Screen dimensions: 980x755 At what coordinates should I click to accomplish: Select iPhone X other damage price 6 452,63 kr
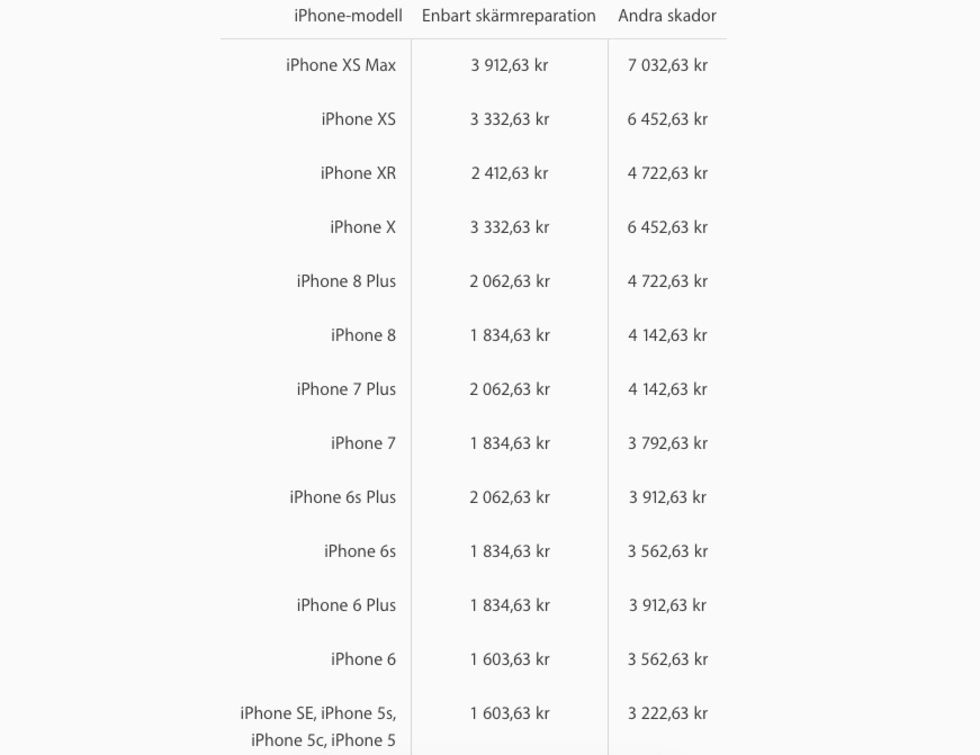coord(668,228)
